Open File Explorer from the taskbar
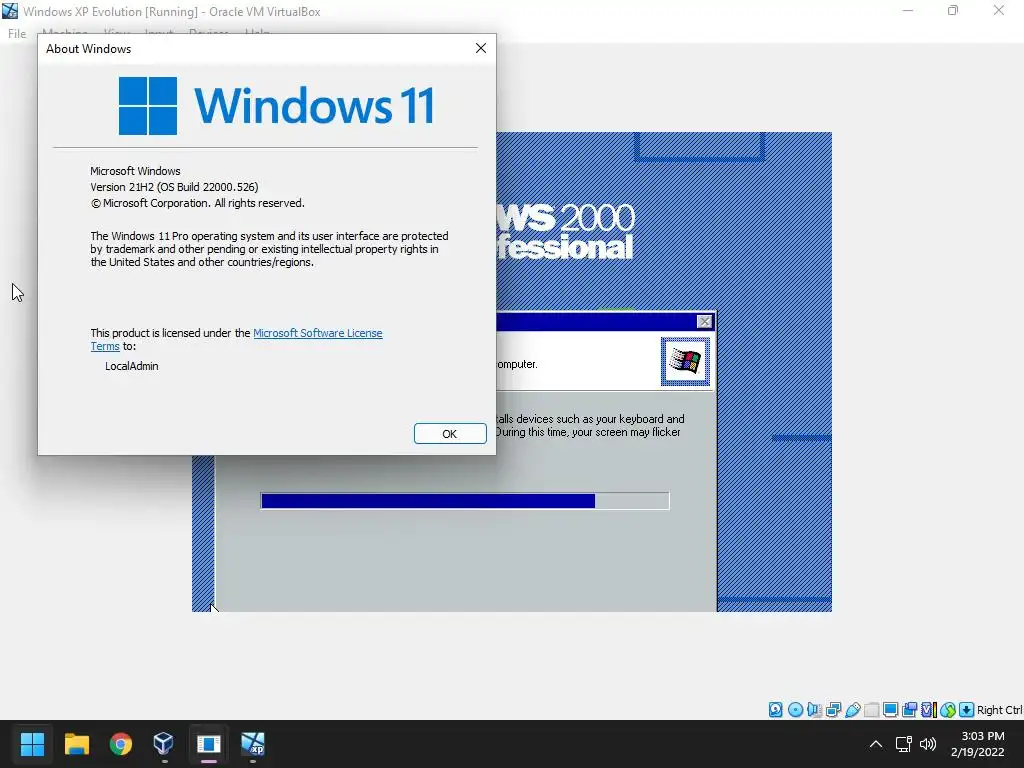Viewport: 1024px width, 768px height. point(76,743)
